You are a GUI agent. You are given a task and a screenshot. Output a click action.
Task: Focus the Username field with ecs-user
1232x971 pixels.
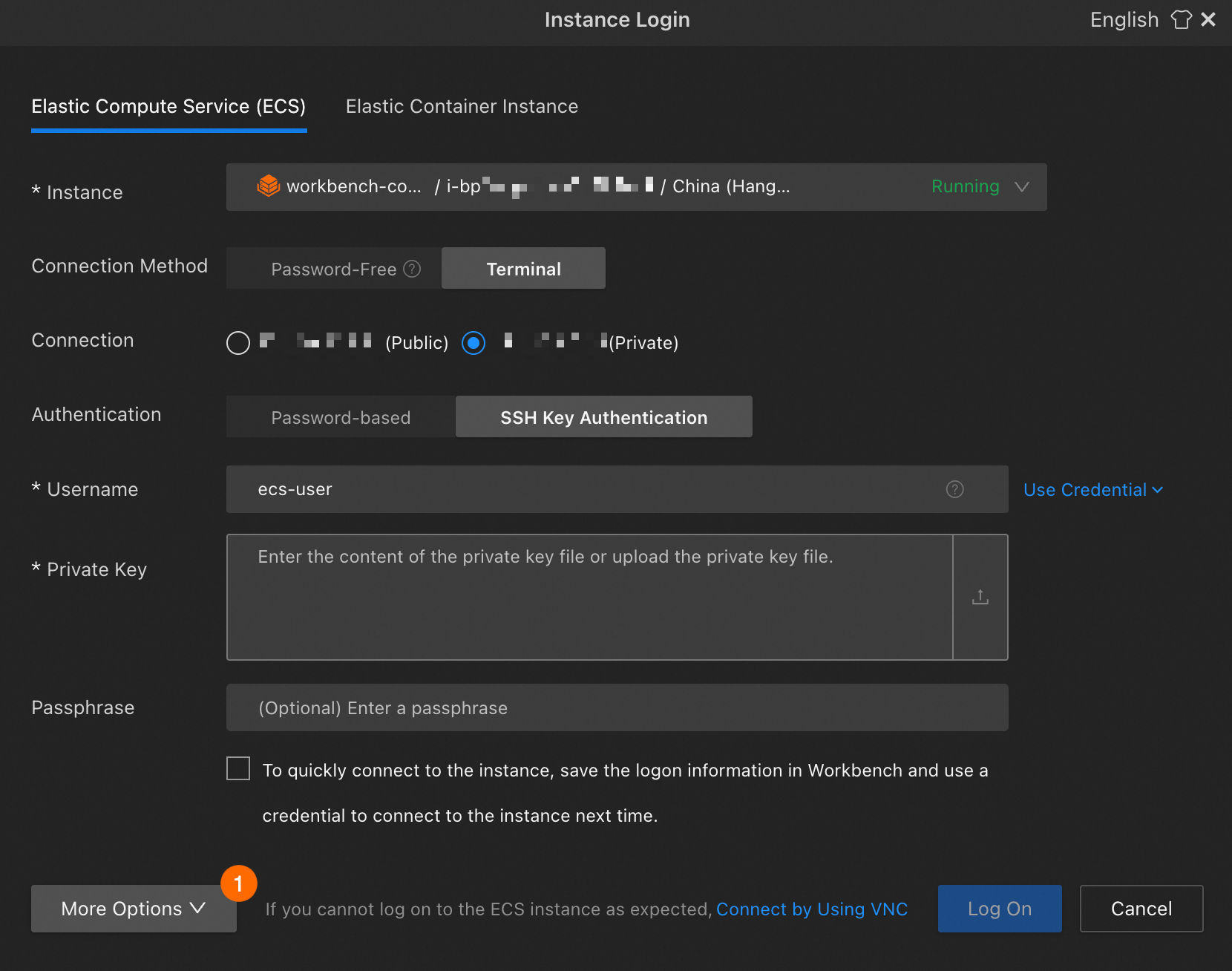click(617, 489)
